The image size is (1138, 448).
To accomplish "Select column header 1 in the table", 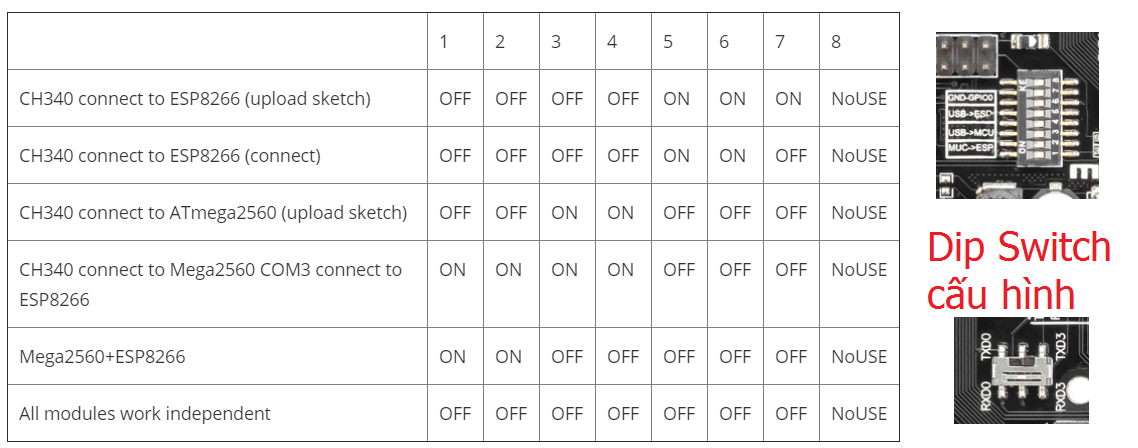I will (444, 42).
